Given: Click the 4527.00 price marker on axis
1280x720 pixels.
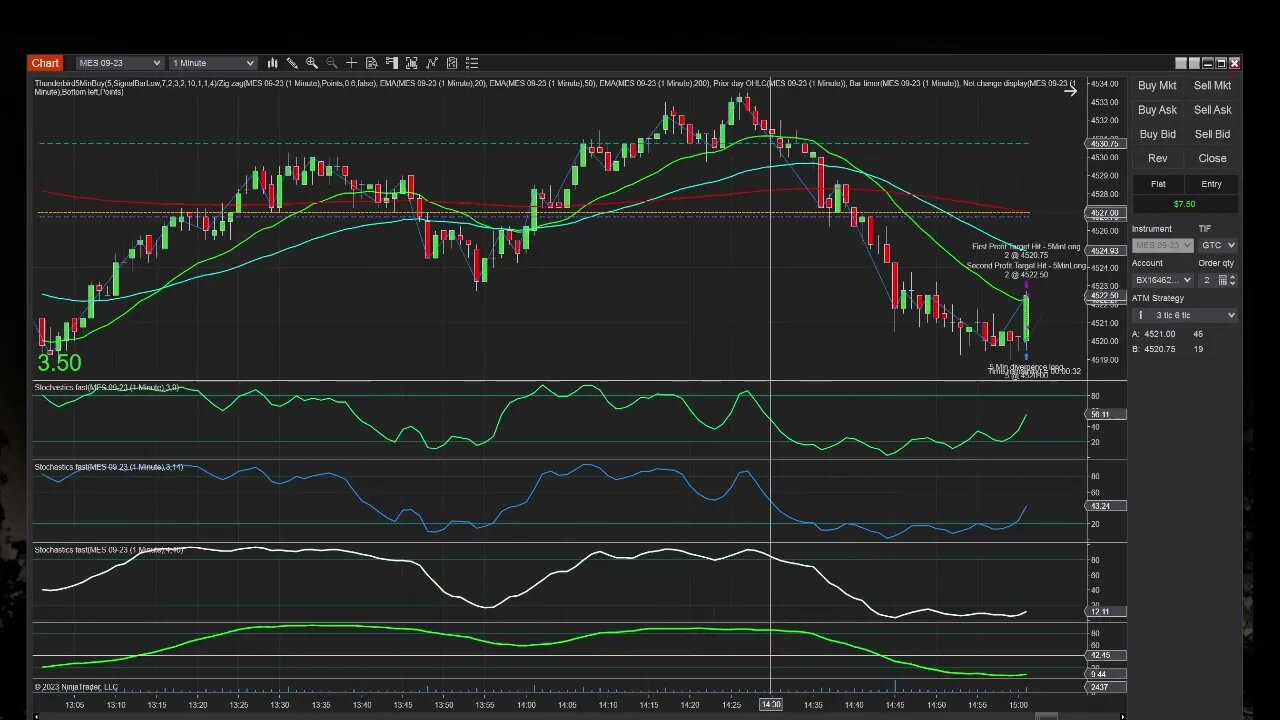Looking at the screenshot, I should pos(1104,213).
